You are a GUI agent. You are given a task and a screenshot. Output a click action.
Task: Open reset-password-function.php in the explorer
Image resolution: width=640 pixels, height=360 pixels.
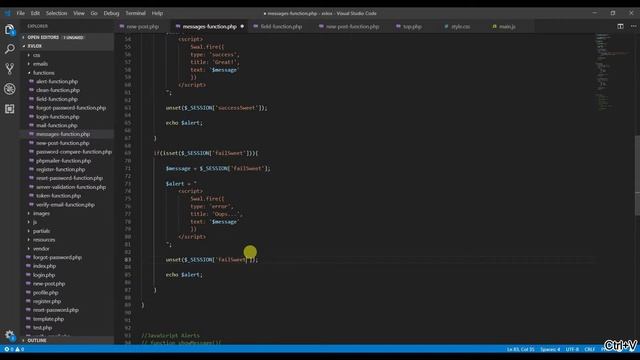pos(67,178)
